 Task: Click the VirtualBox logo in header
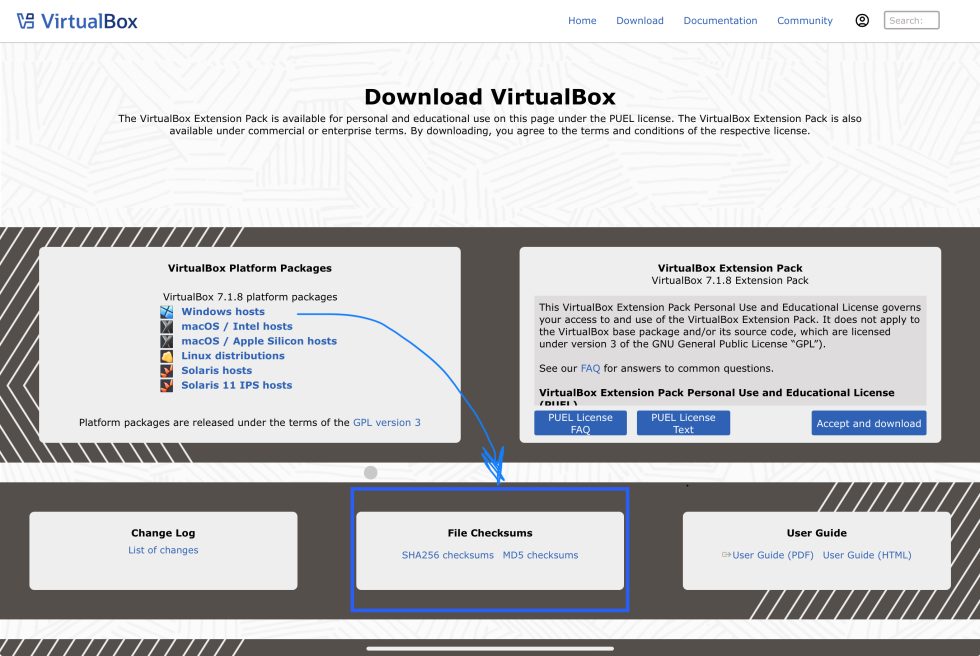(x=77, y=21)
